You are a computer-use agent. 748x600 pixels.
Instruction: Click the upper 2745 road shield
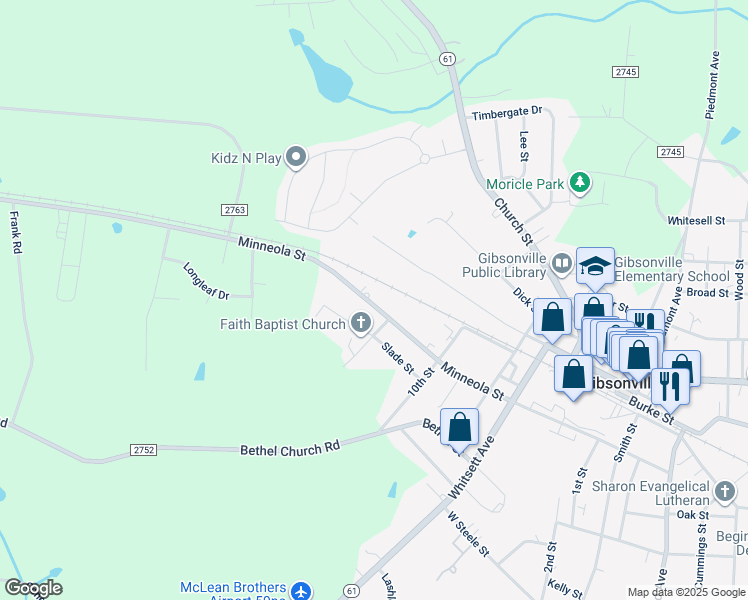[625, 72]
